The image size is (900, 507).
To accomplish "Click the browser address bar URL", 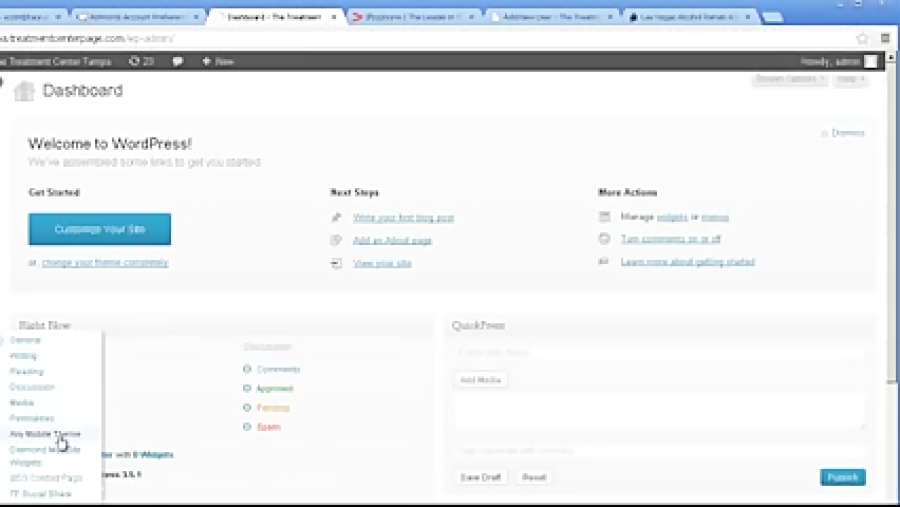I will click(87, 38).
